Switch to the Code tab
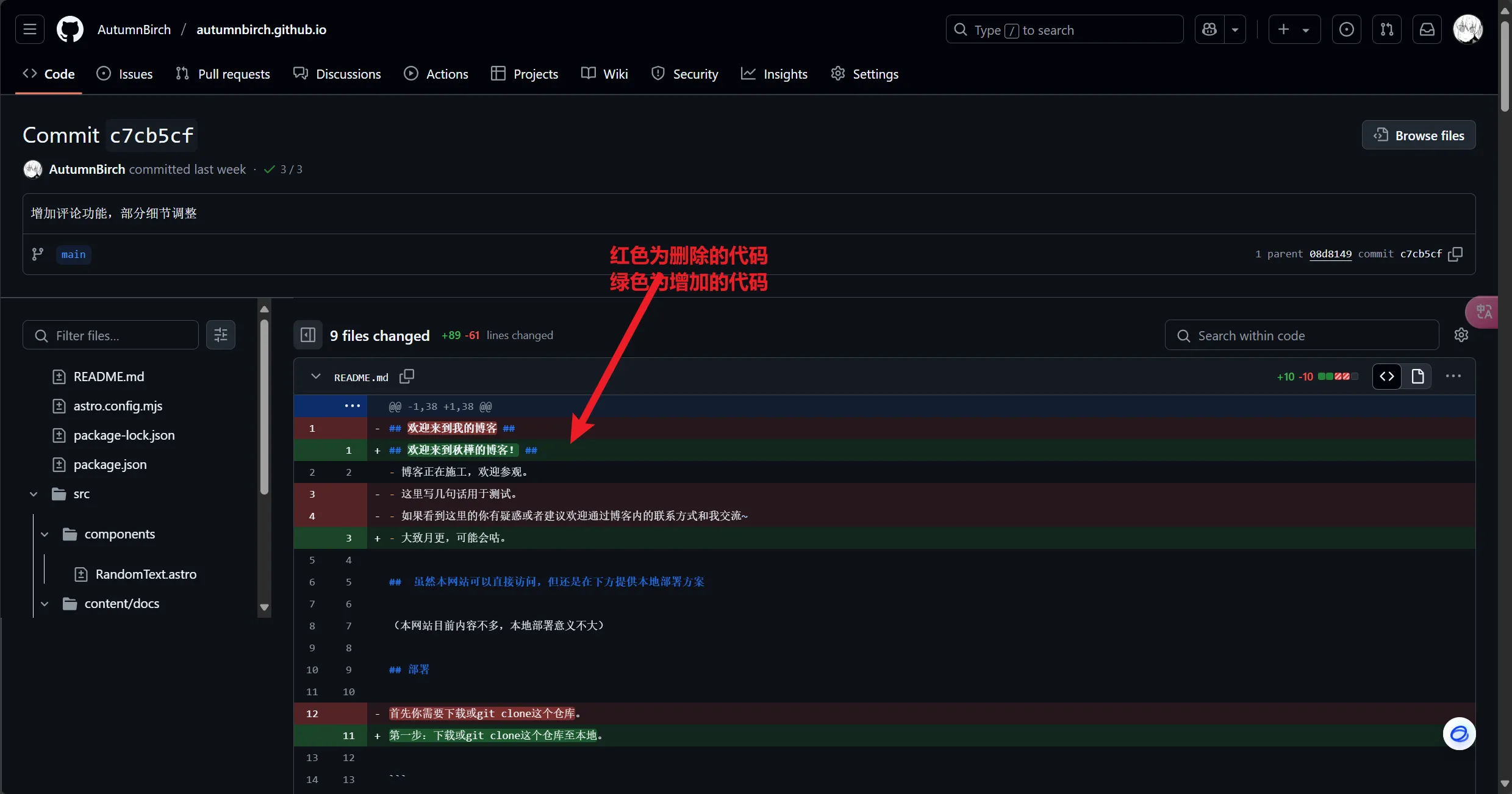Image resolution: width=1512 pixels, height=794 pixels. coord(49,74)
